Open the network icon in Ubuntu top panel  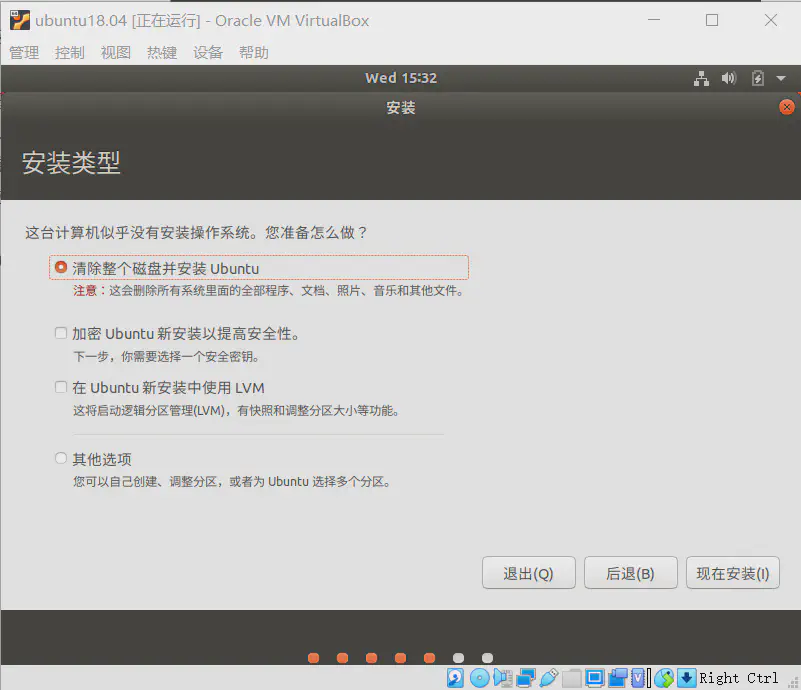click(x=701, y=77)
